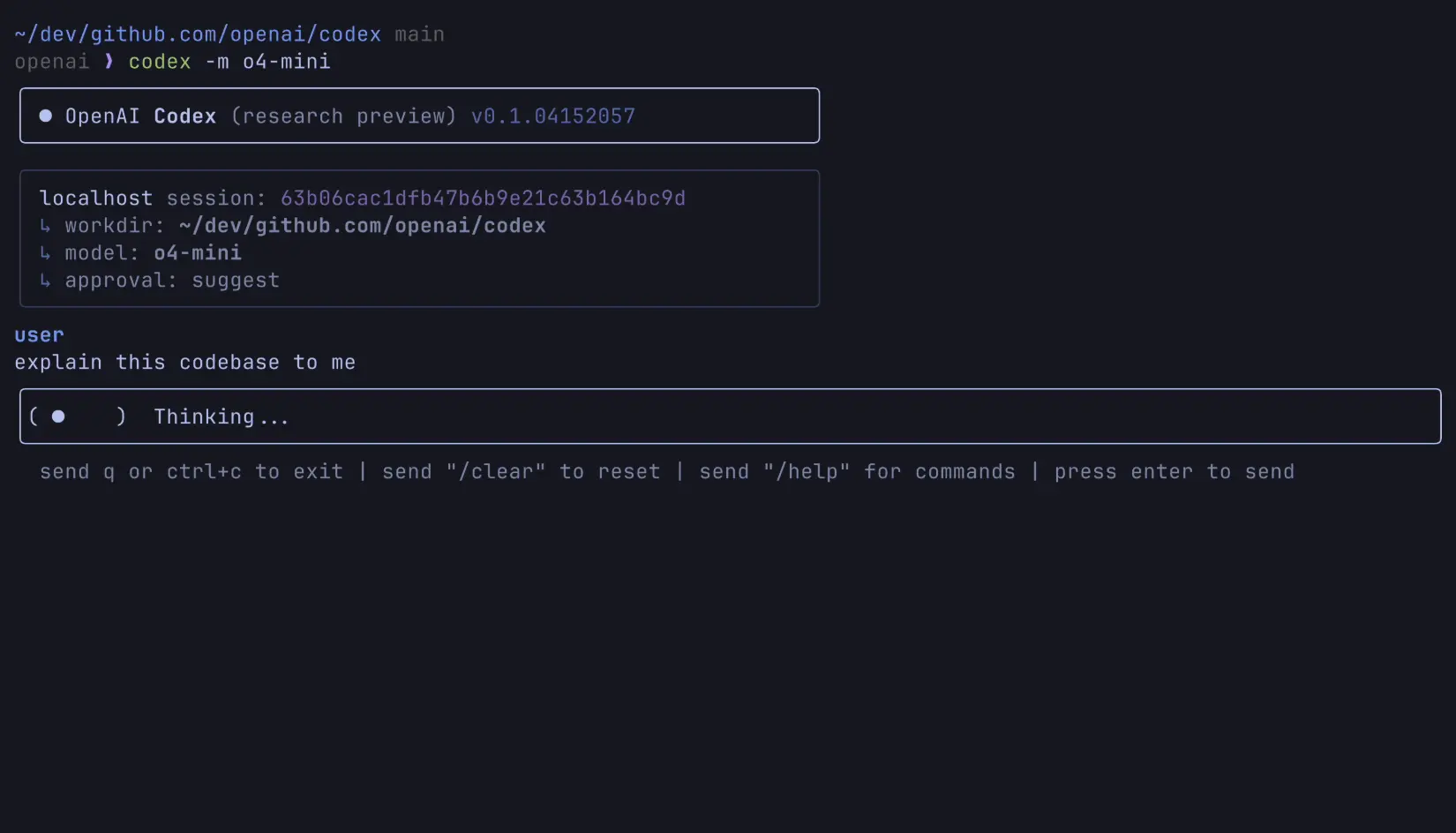The width and height of the screenshot is (1456, 833).
Task: Click the main branch label
Action: tap(419, 34)
